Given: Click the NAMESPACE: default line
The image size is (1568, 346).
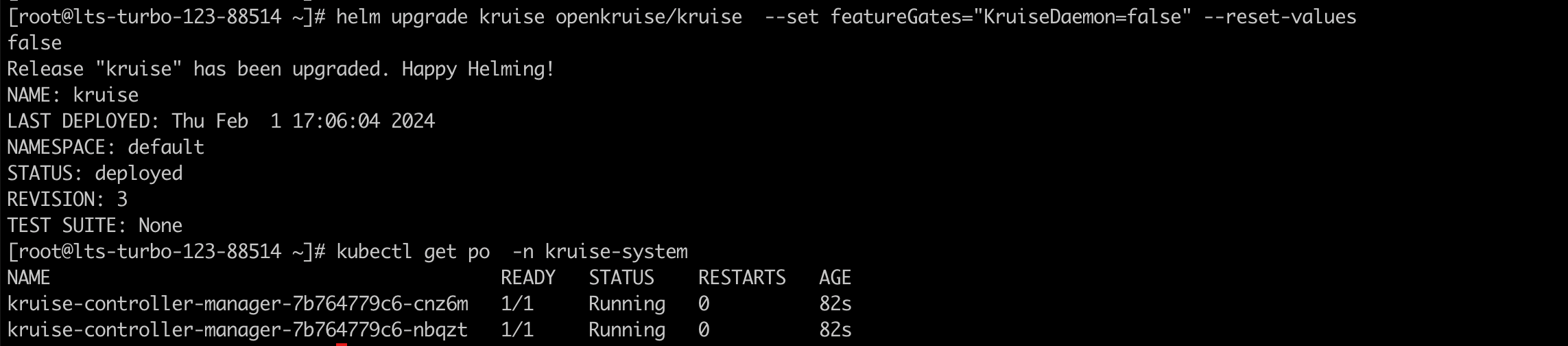Looking at the screenshot, I should tap(106, 147).
